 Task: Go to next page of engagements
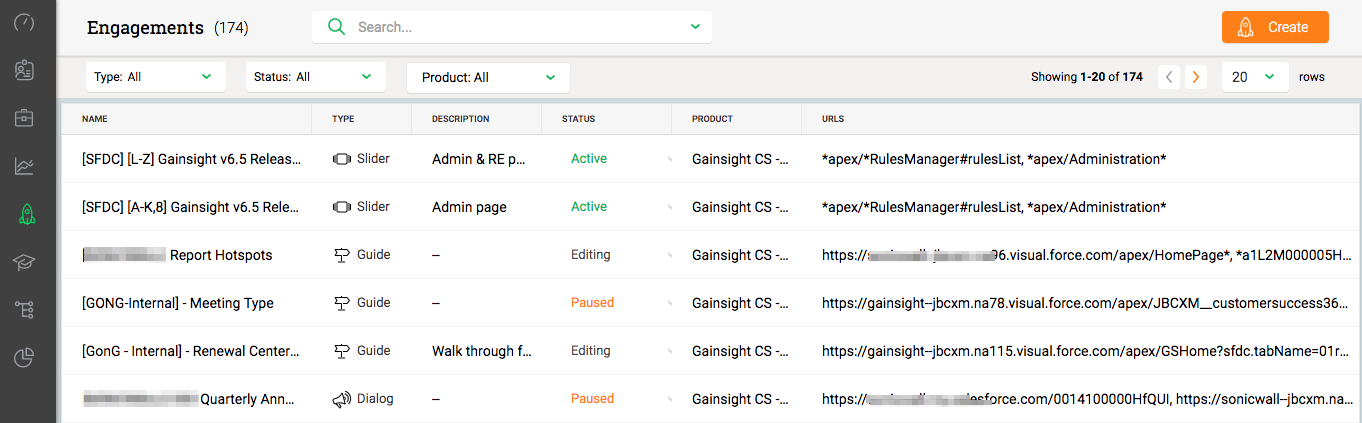pyautogui.click(x=1195, y=77)
